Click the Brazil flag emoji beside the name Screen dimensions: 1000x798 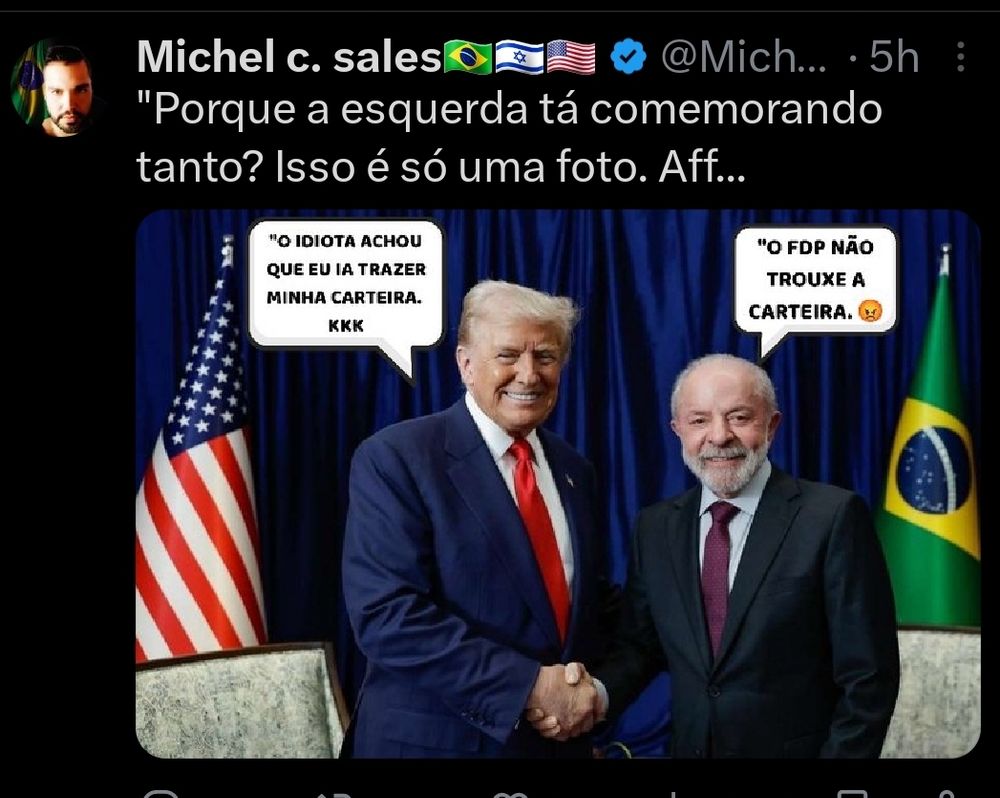(468, 57)
